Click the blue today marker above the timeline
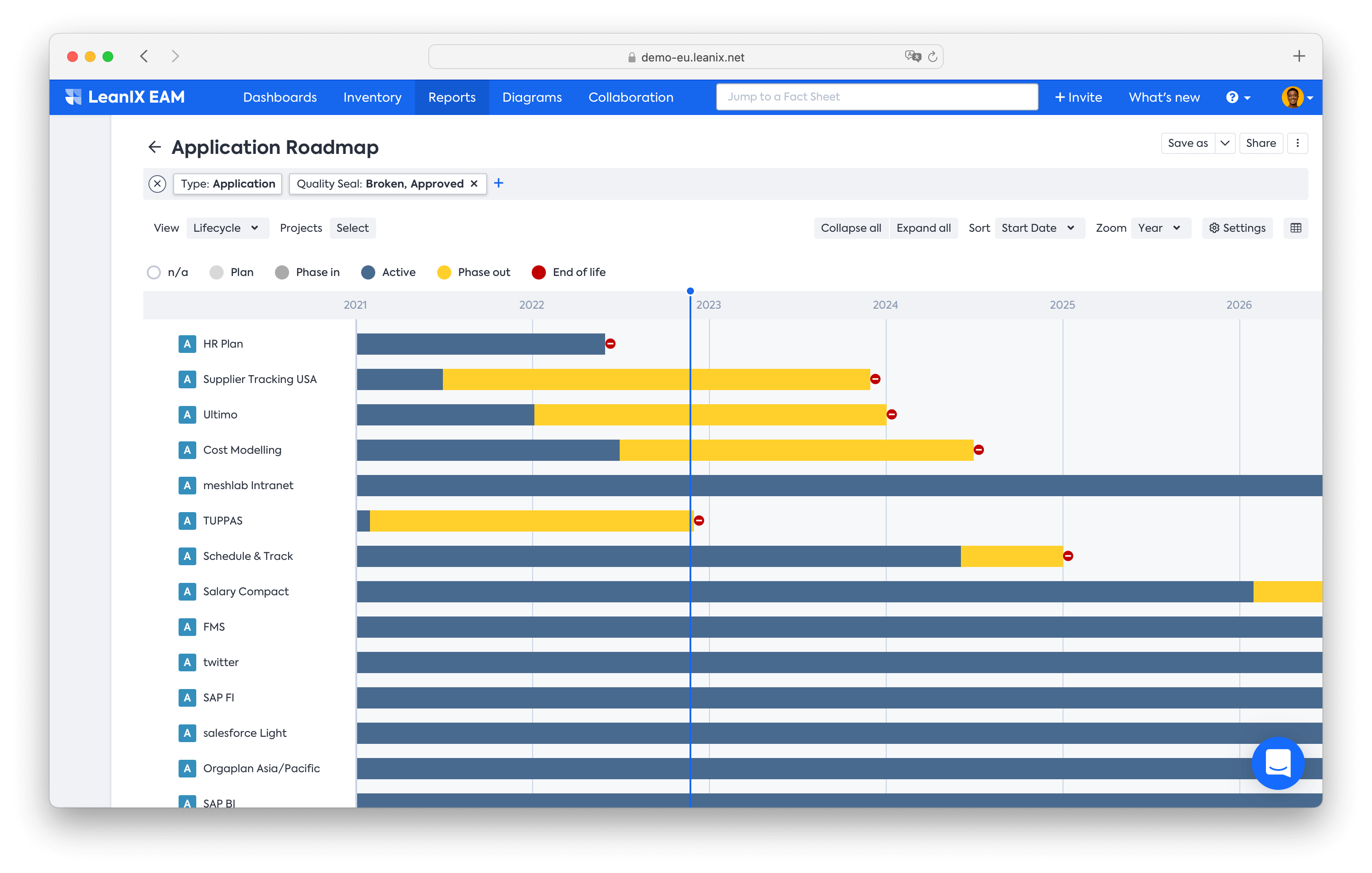The height and width of the screenshot is (873, 1372). pos(690,291)
